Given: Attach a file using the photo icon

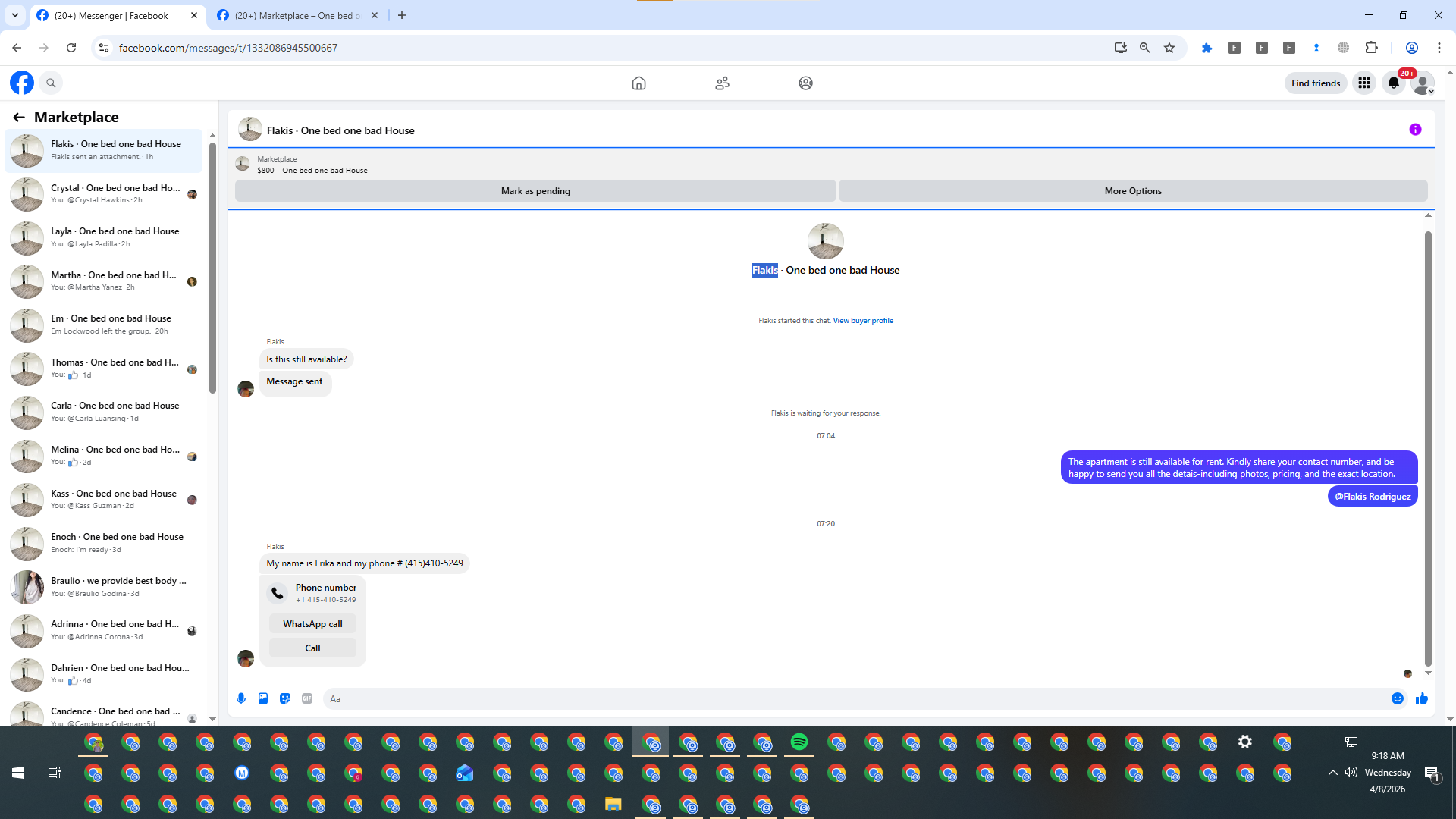Looking at the screenshot, I should [x=263, y=698].
